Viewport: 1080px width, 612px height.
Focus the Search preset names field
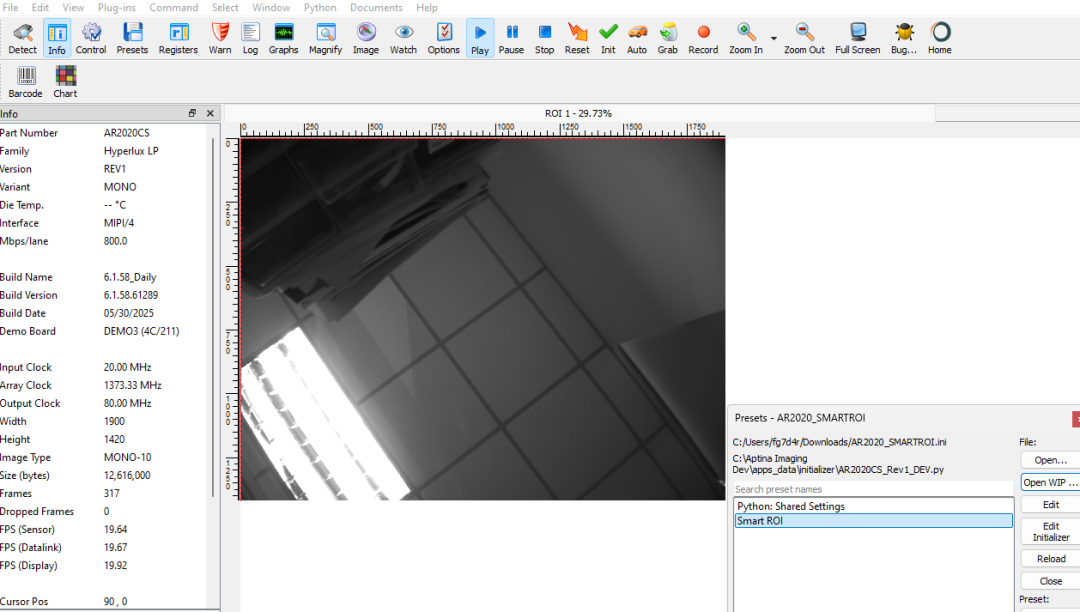point(873,489)
